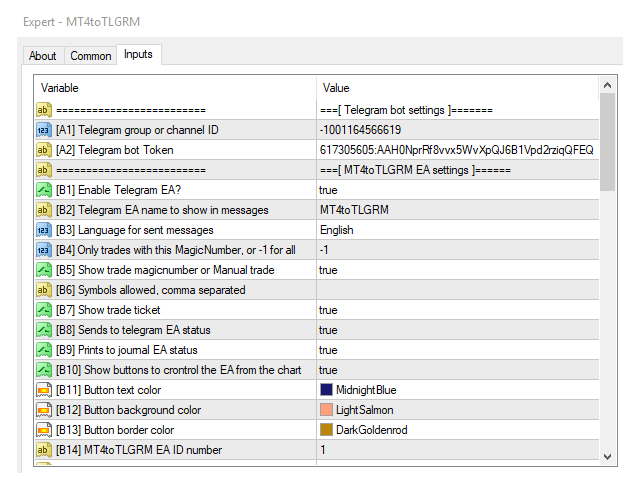Toggle Sends to telegram EA status value
The height and width of the screenshot is (480, 640).
pyautogui.click(x=328, y=330)
